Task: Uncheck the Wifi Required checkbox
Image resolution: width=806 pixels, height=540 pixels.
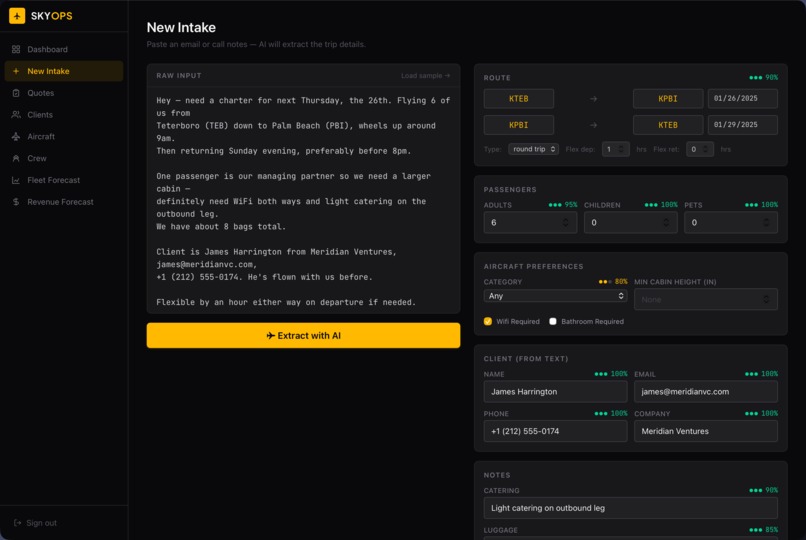Action: (488, 321)
